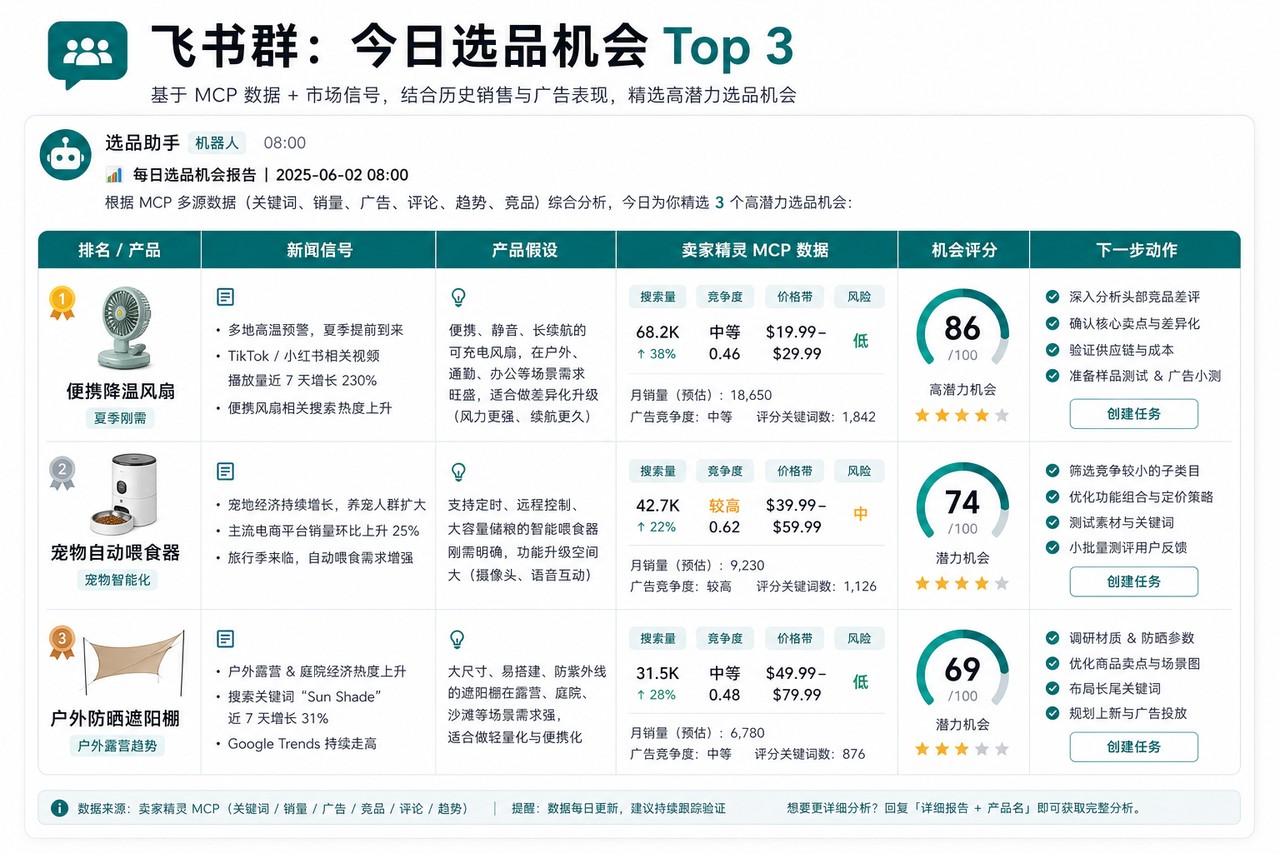Image resolution: width=1280 pixels, height=853 pixels.
Task: Open the sun shade canopy product image
Action: [134, 664]
